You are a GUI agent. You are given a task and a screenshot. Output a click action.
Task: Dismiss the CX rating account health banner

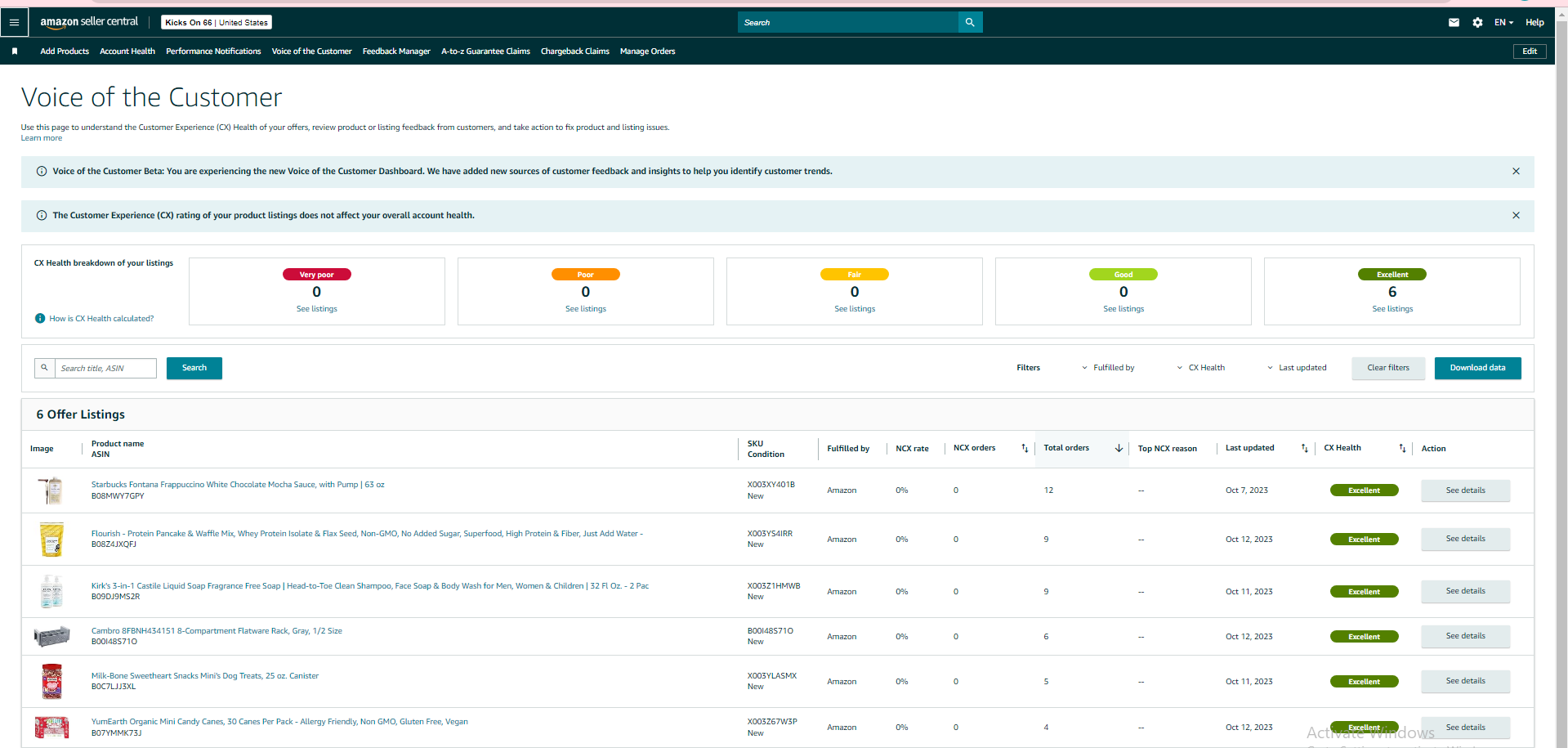pyautogui.click(x=1516, y=216)
